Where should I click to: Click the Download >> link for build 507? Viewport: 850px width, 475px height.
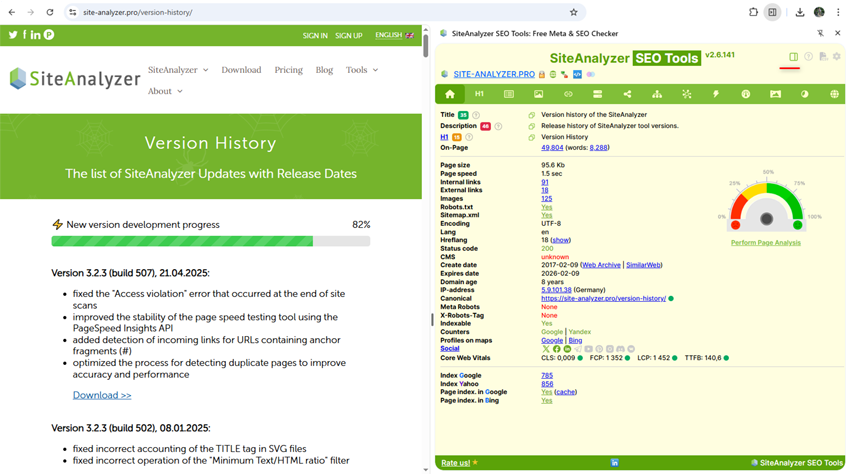102,395
